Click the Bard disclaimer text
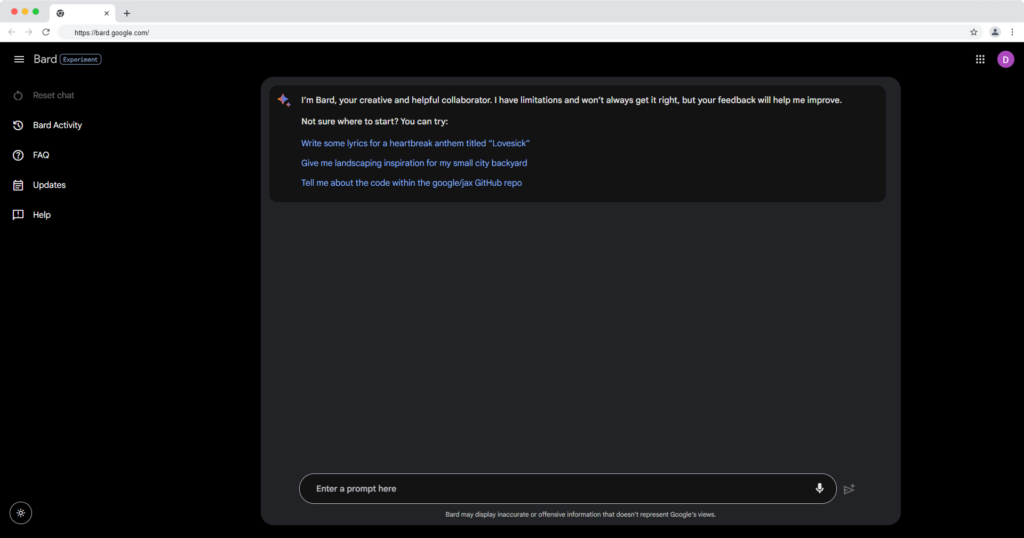The width and height of the screenshot is (1024, 538). click(x=581, y=514)
